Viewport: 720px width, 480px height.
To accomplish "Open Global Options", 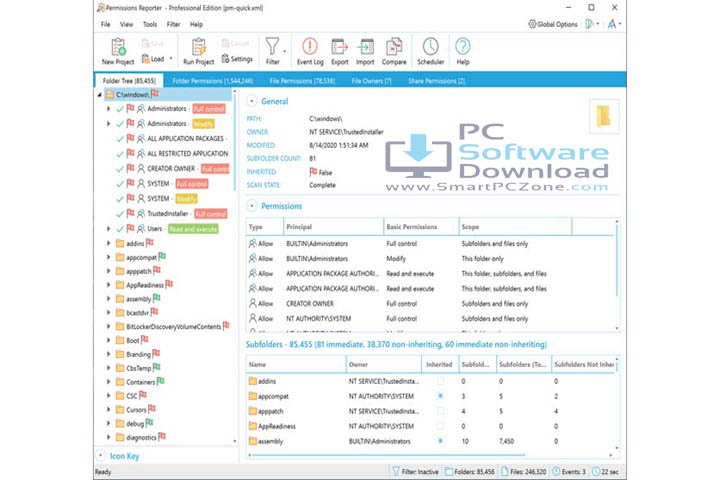I will (x=552, y=24).
